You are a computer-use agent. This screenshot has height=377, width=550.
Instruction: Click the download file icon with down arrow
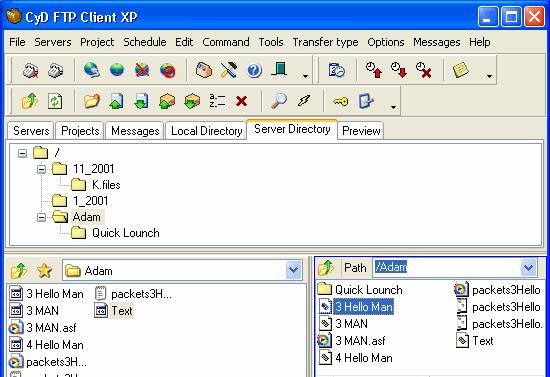point(141,101)
